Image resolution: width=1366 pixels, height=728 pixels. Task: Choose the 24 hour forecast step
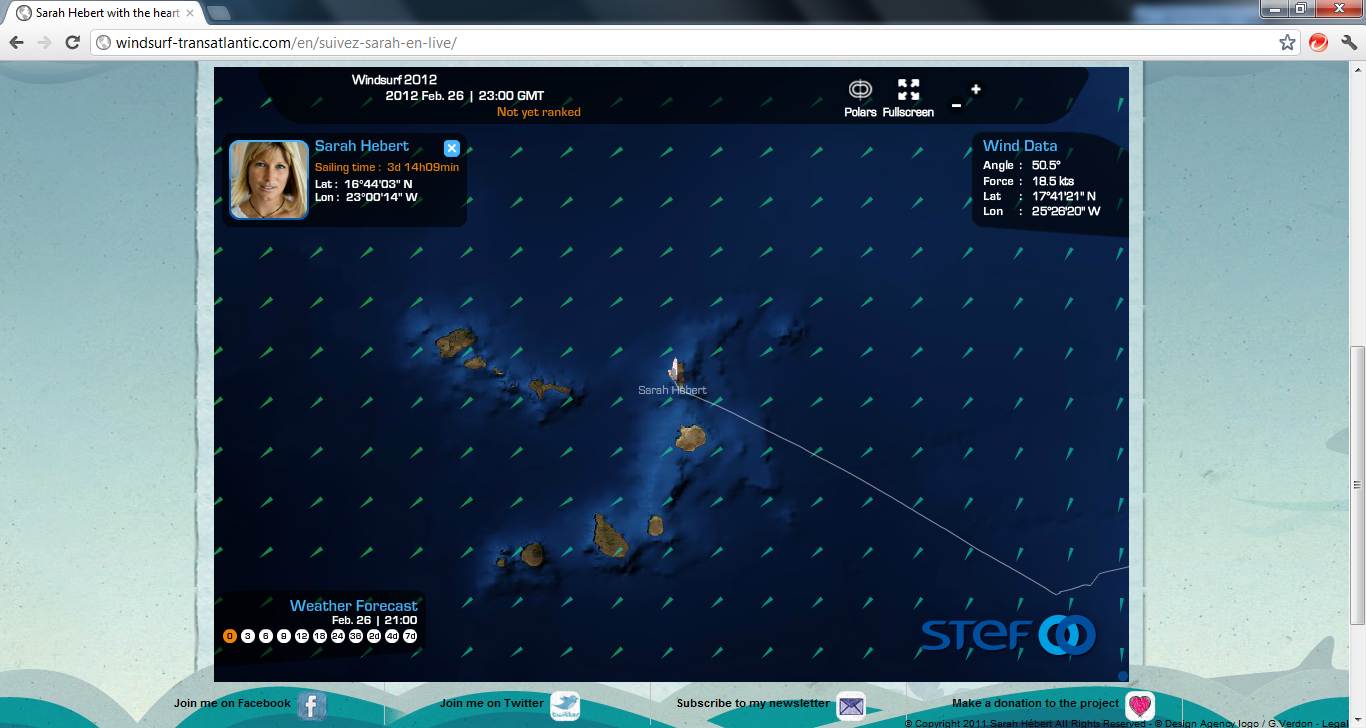click(x=338, y=636)
